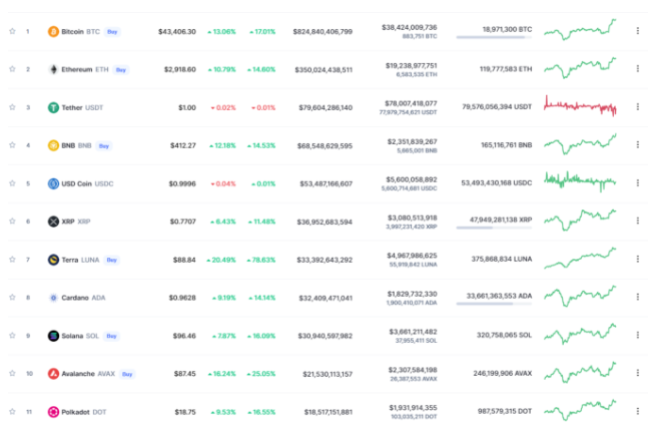Click the Polkadot pink logo icon
Image resolution: width=661 pixels, height=430 pixels.
(53, 412)
